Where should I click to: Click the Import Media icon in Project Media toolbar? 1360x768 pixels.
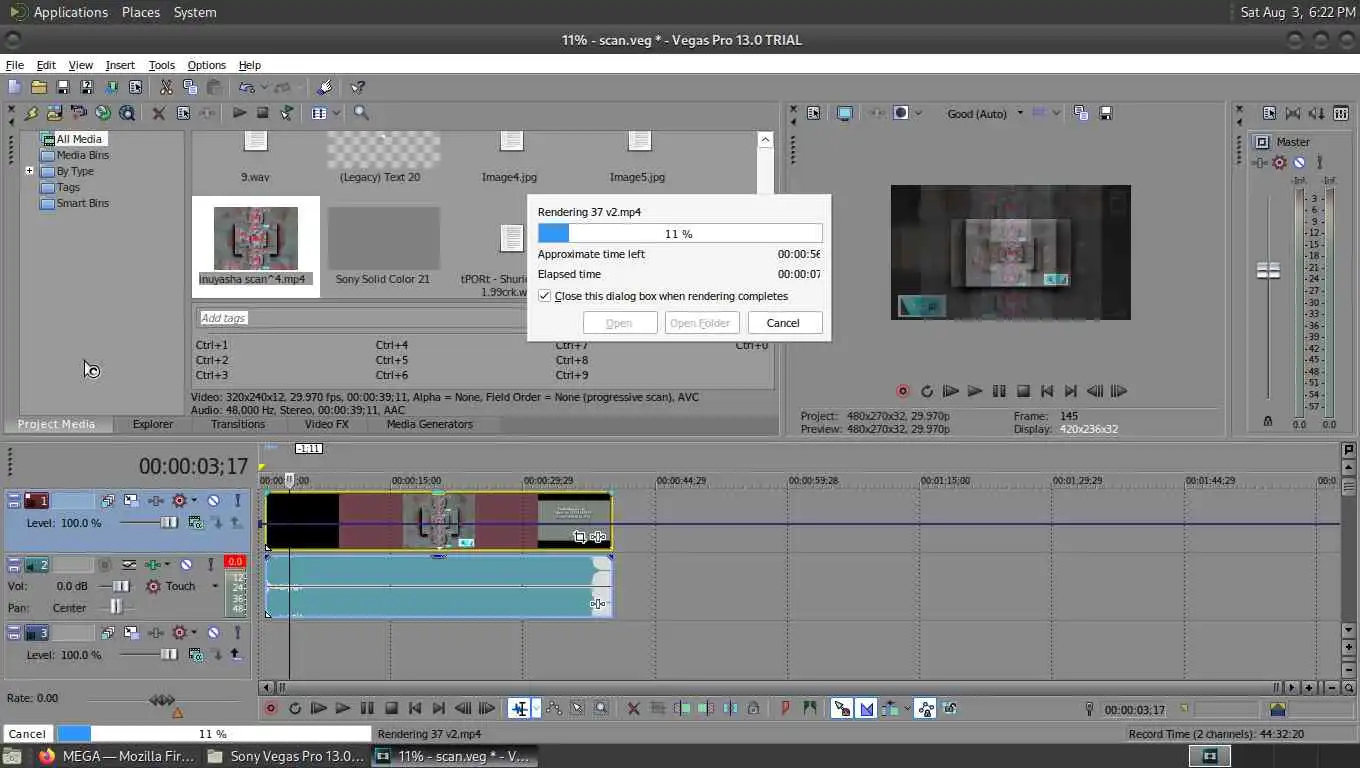[x=54, y=113]
